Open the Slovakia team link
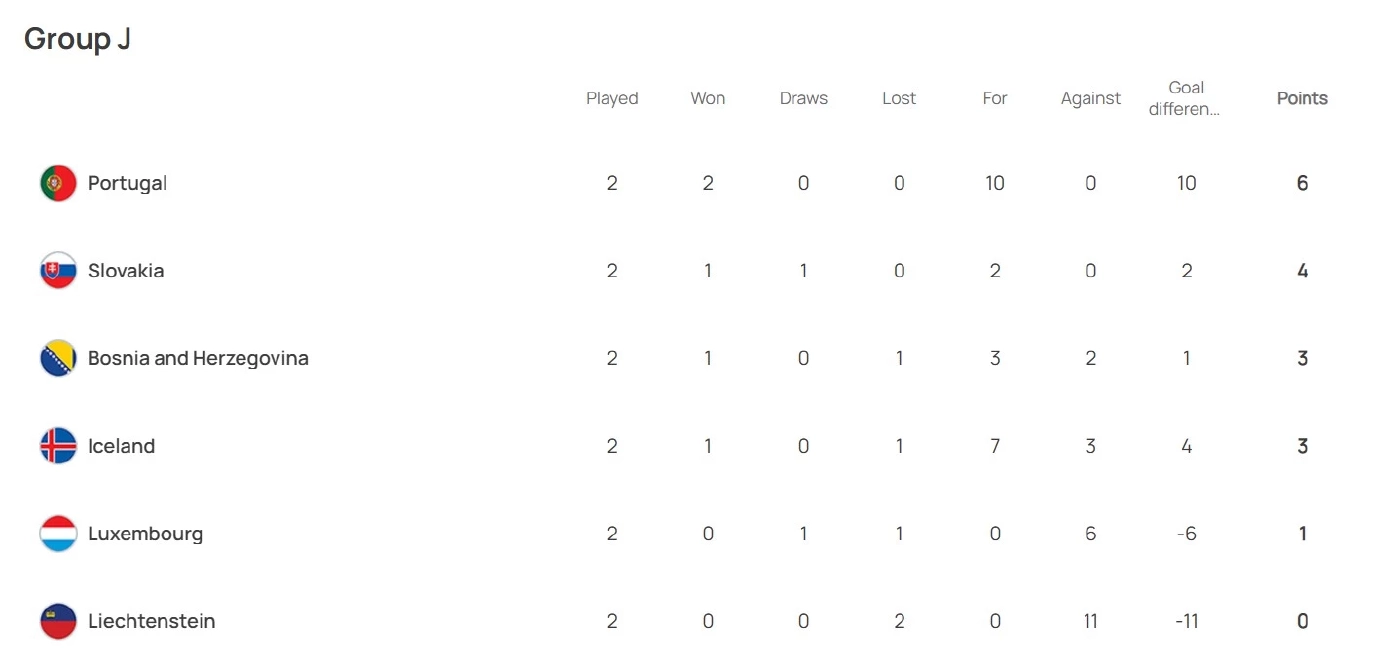Screen dimensions: 1400x664 click(126, 271)
